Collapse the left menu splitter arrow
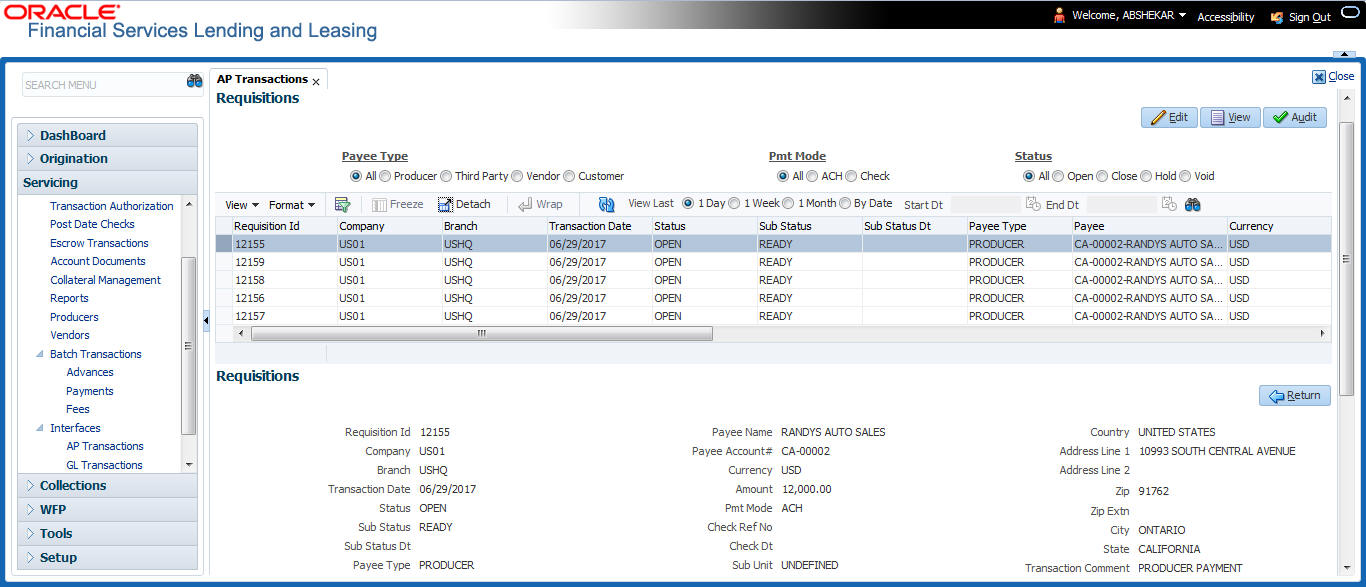This screenshot has width=1366, height=587. (x=206, y=319)
